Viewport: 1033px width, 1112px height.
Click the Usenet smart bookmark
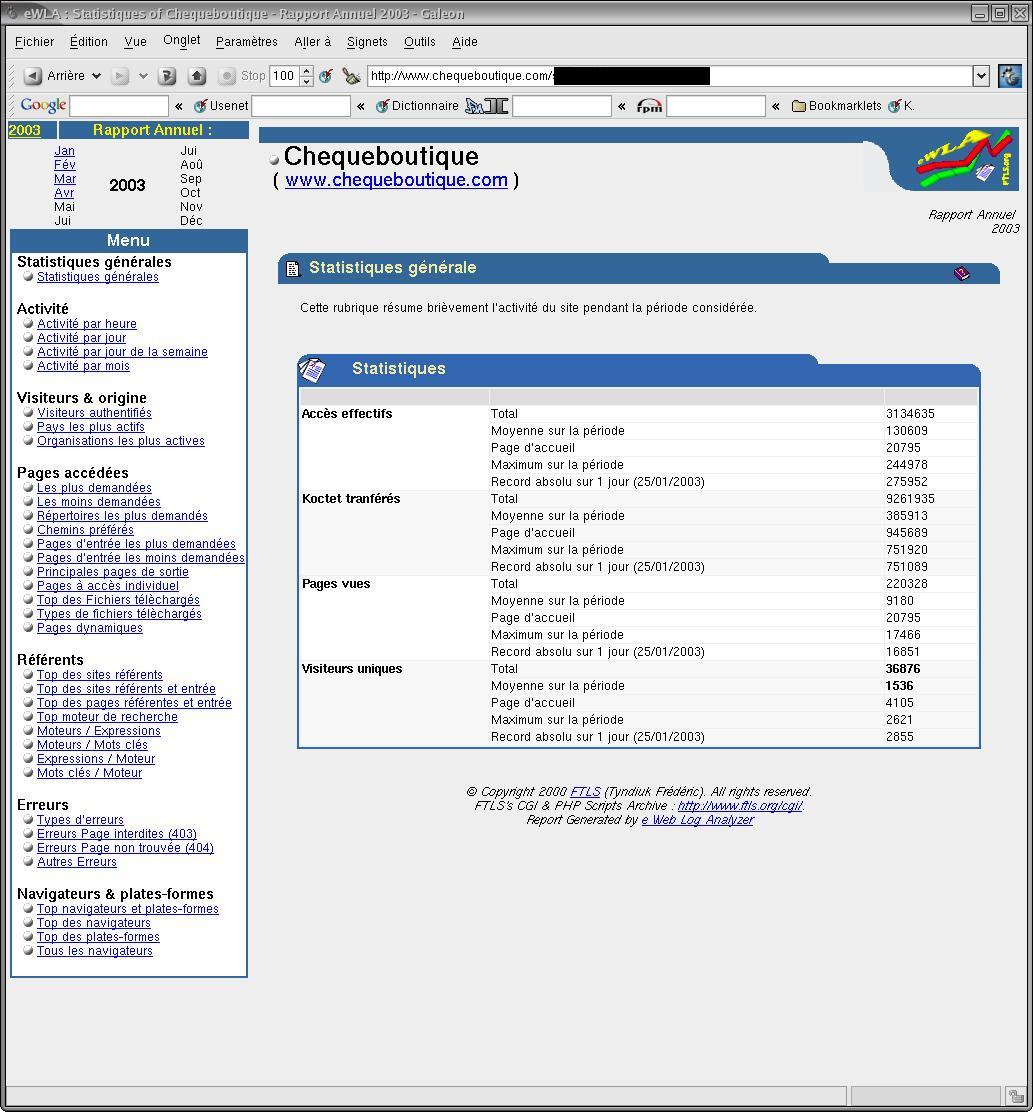220,106
